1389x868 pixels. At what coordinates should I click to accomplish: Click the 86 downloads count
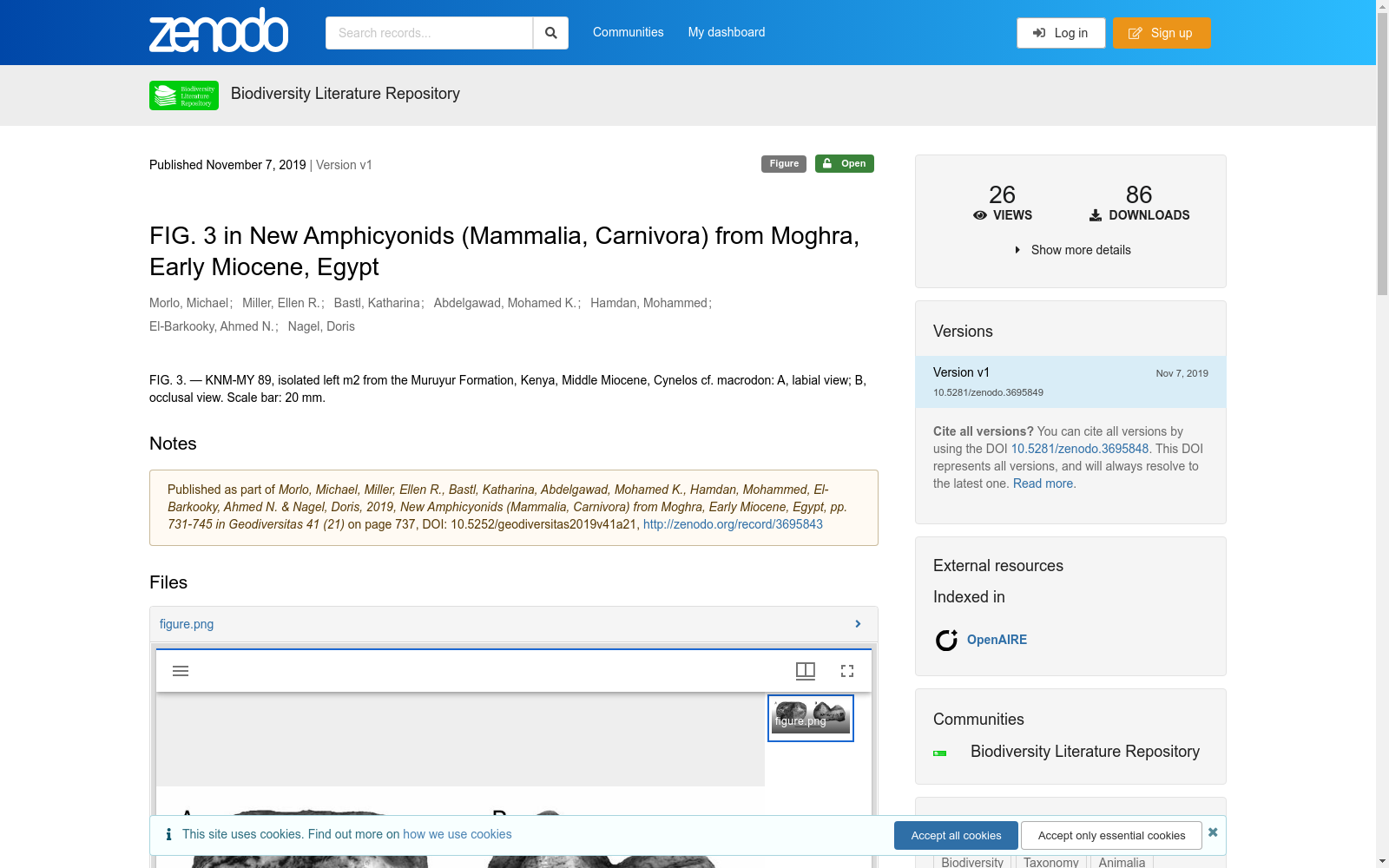click(x=1139, y=195)
